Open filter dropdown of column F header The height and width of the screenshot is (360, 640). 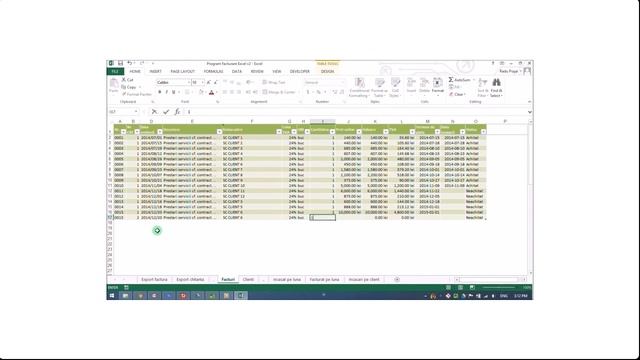(x=279, y=132)
